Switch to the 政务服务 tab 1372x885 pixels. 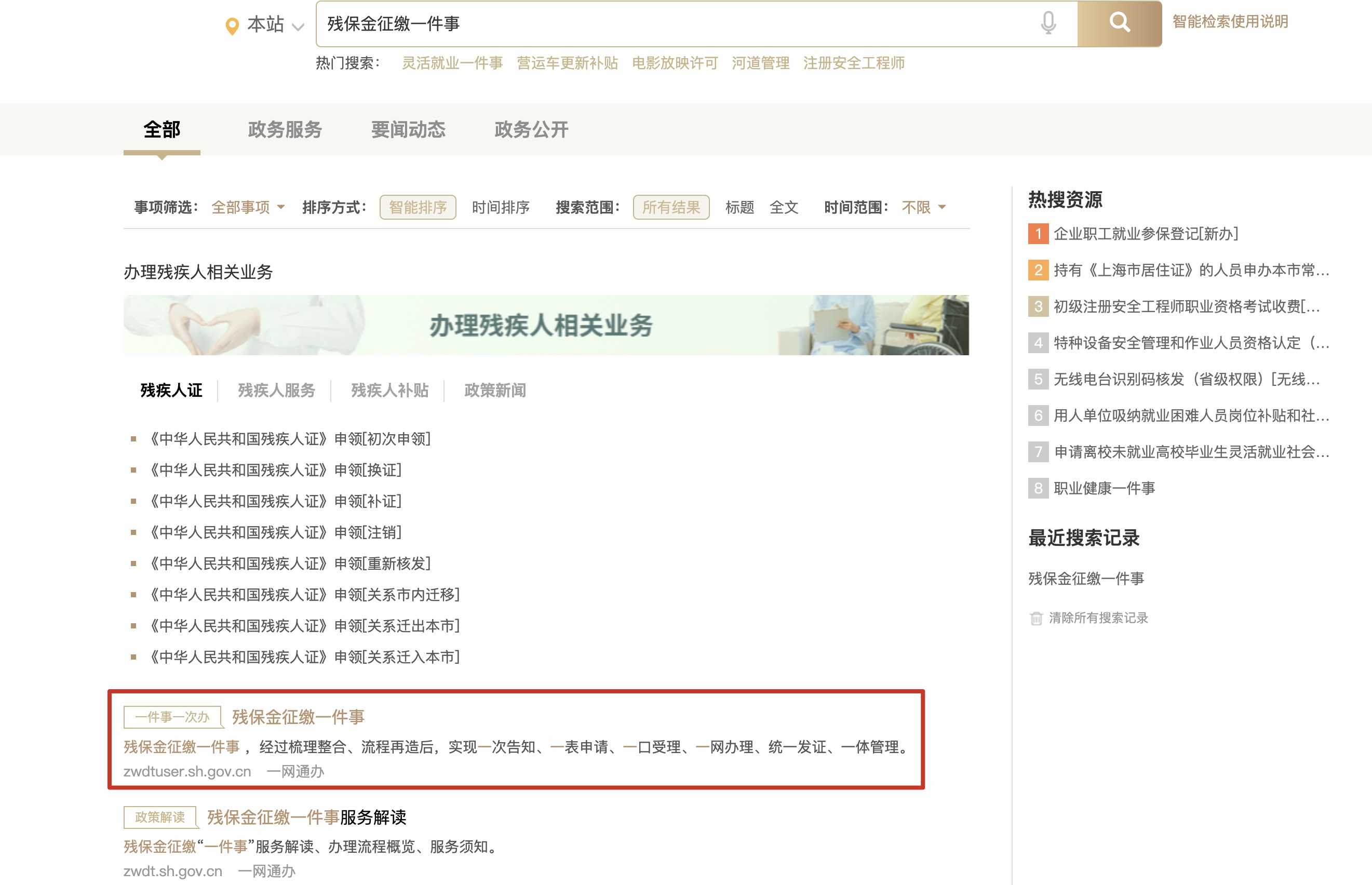click(x=285, y=129)
